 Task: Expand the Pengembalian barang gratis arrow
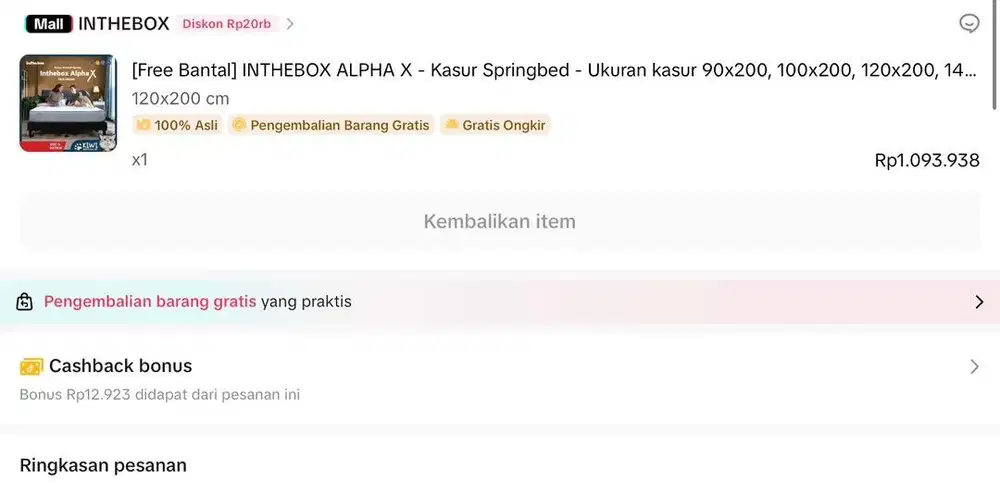978,301
